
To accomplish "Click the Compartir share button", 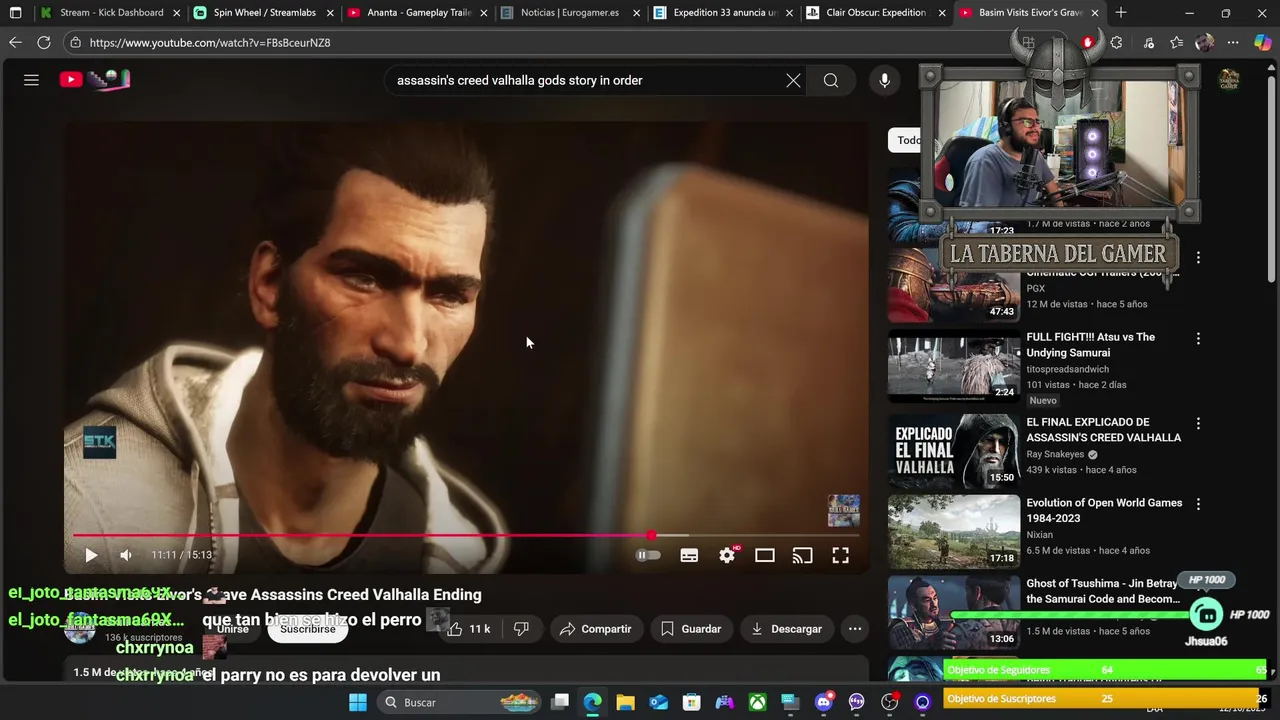I will click(x=595, y=629).
